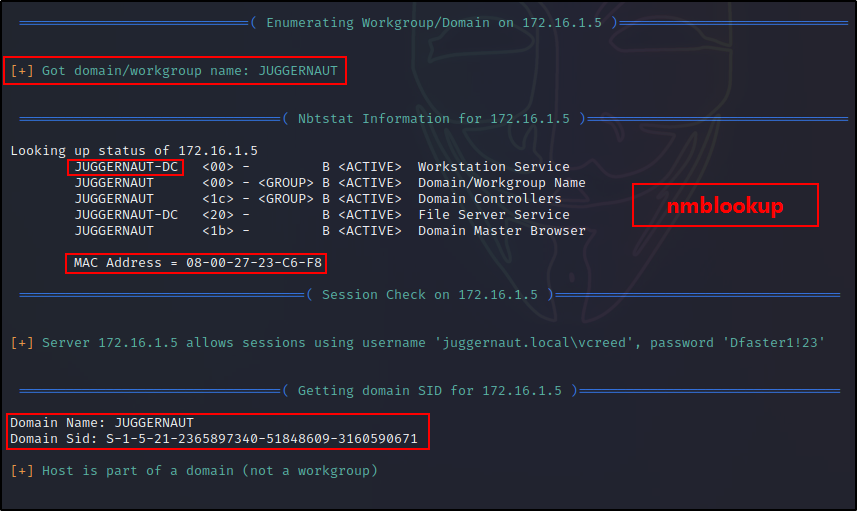Click the Looking up status line
This screenshot has width=857, height=511.
(134, 151)
